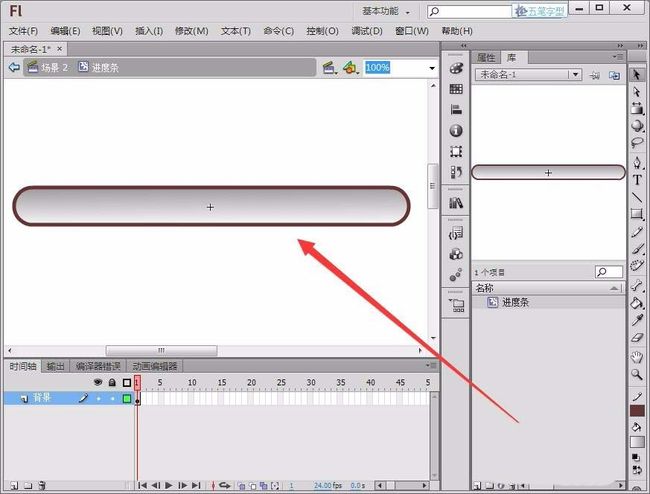Open the Components panel icon
650x494 pixels.
tap(456, 254)
